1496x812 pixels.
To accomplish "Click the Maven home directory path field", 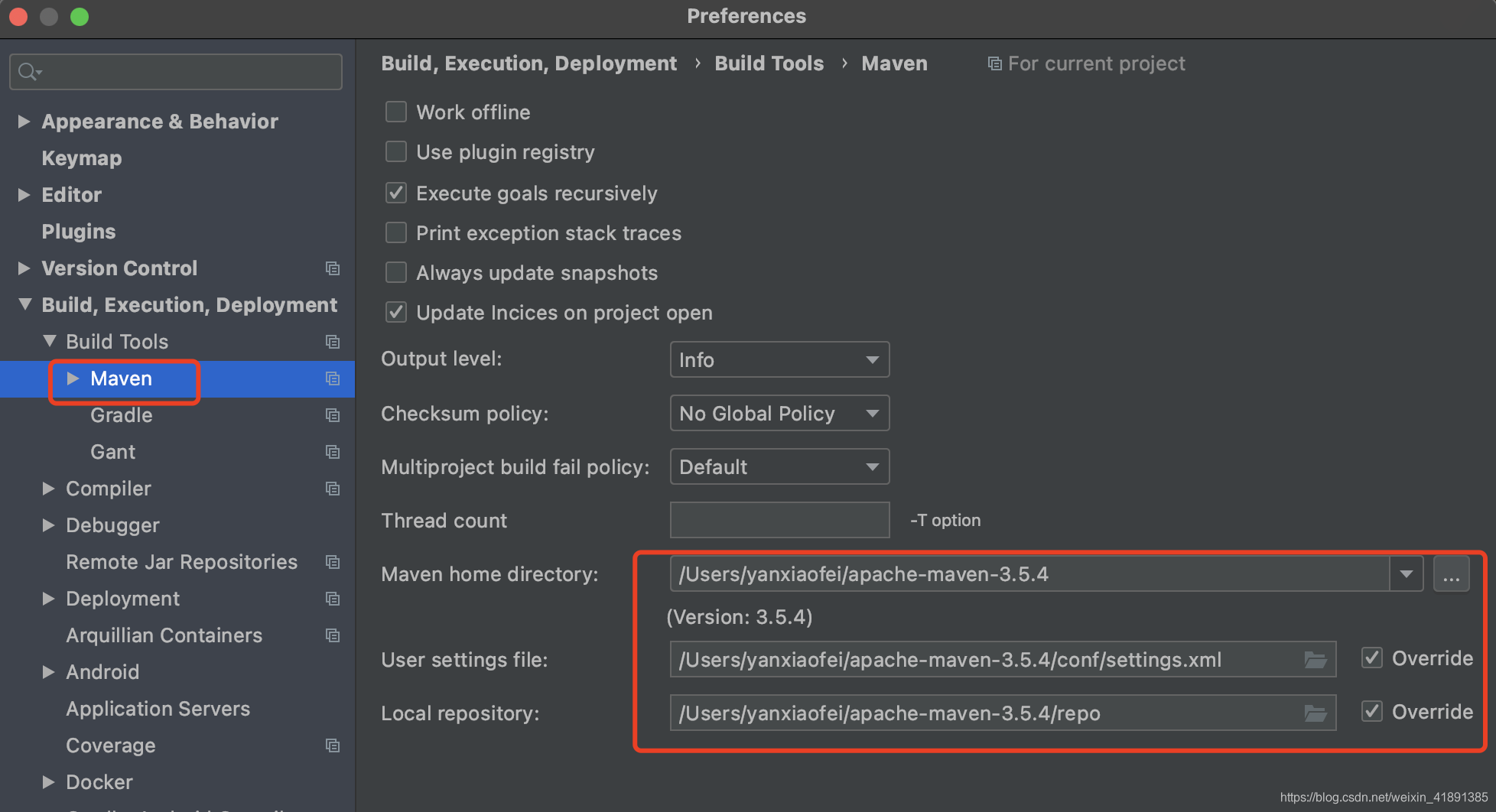I will (1029, 574).
